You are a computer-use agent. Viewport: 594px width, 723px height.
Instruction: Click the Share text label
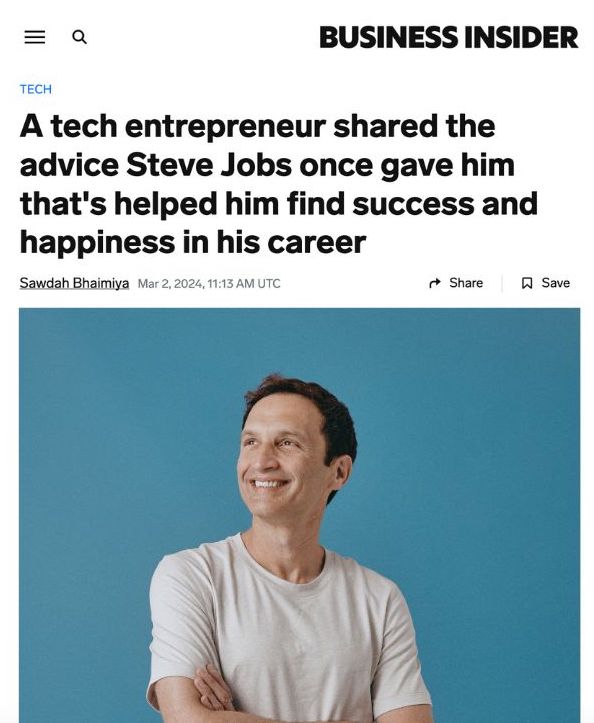pos(466,283)
